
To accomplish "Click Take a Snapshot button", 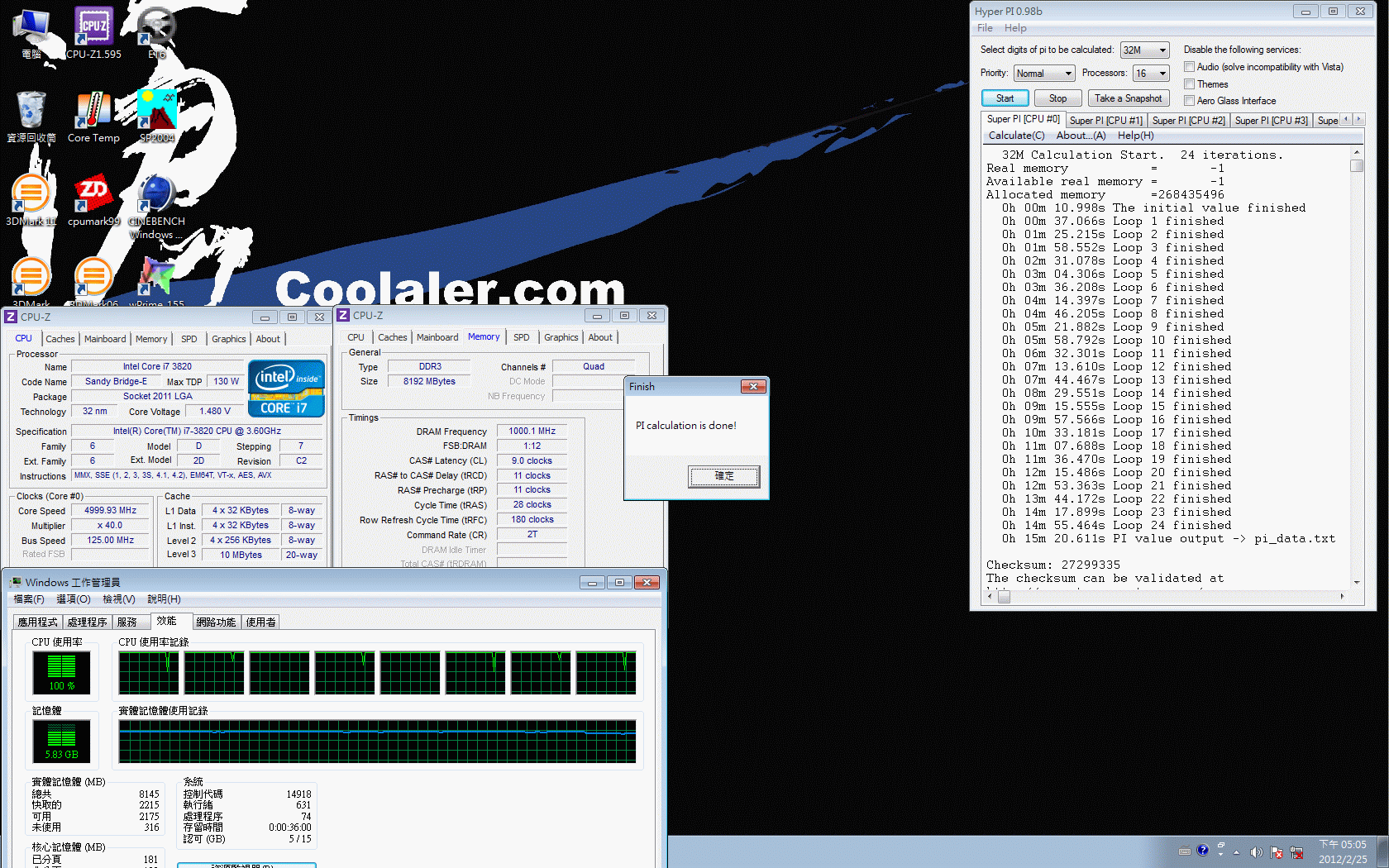I will pos(1128,98).
